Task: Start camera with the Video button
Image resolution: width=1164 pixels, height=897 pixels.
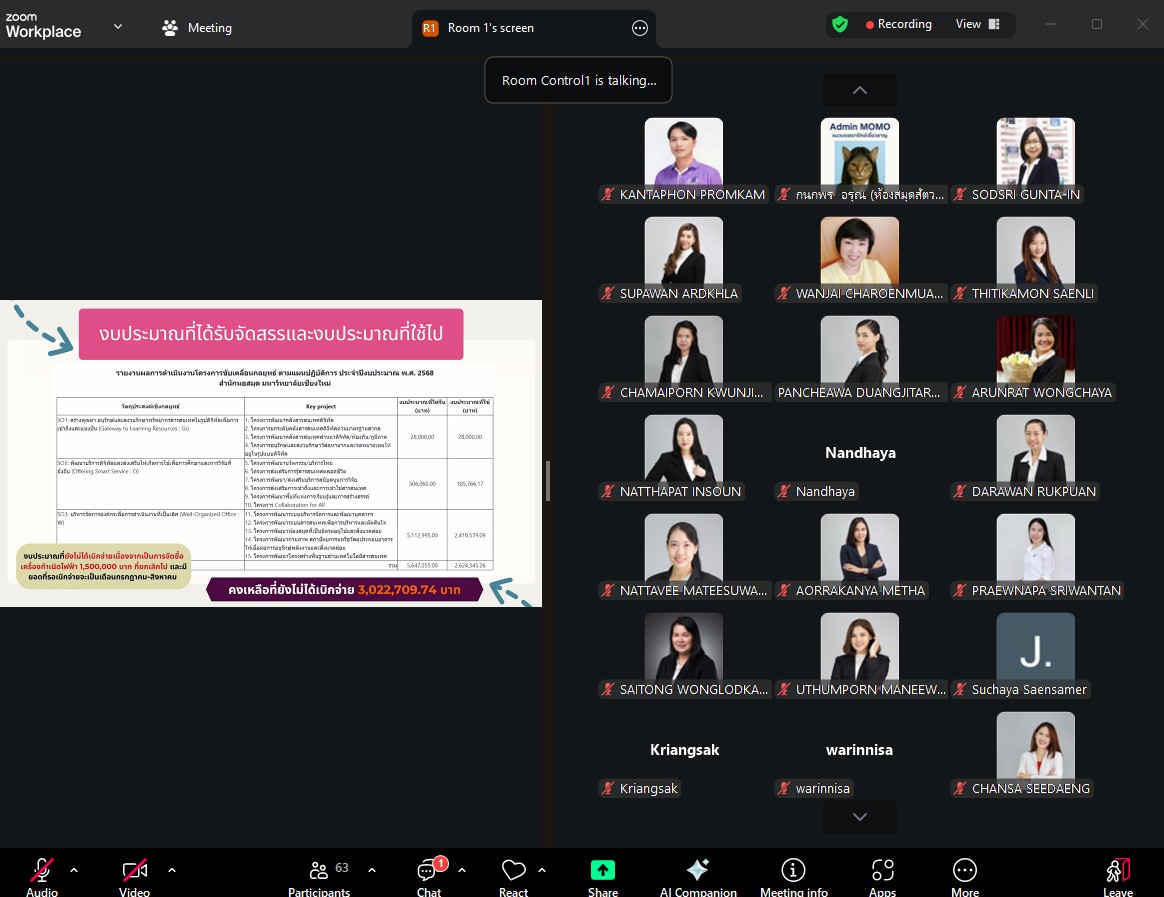Action: click(134, 877)
